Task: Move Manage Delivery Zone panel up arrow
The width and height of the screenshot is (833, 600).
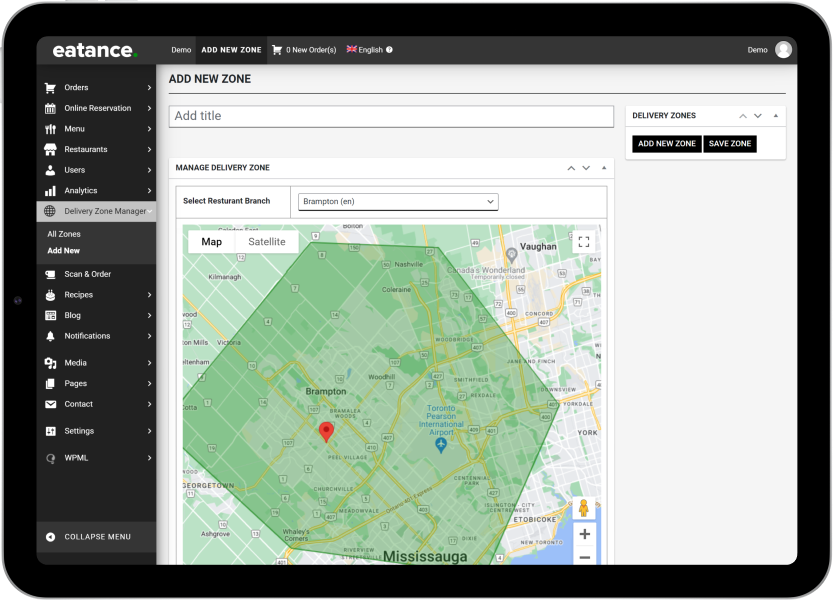Action: pos(571,168)
